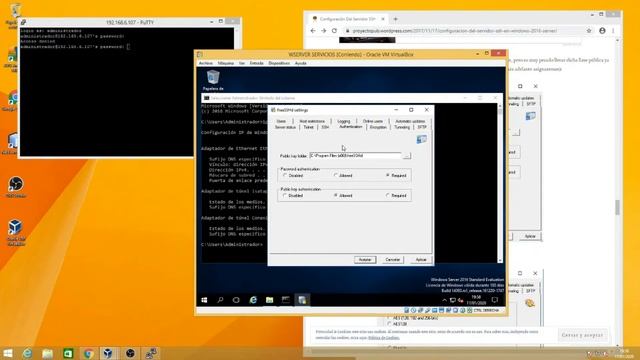Open VirtualBox Ayuda menu
This screenshot has height=360, width=640.
click(x=300, y=63)
